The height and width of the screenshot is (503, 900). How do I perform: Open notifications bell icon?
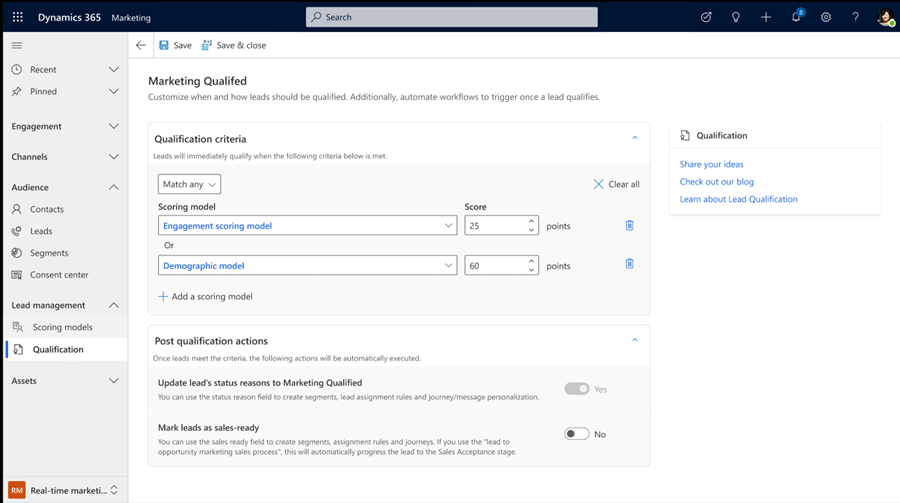tap(796, 16)
